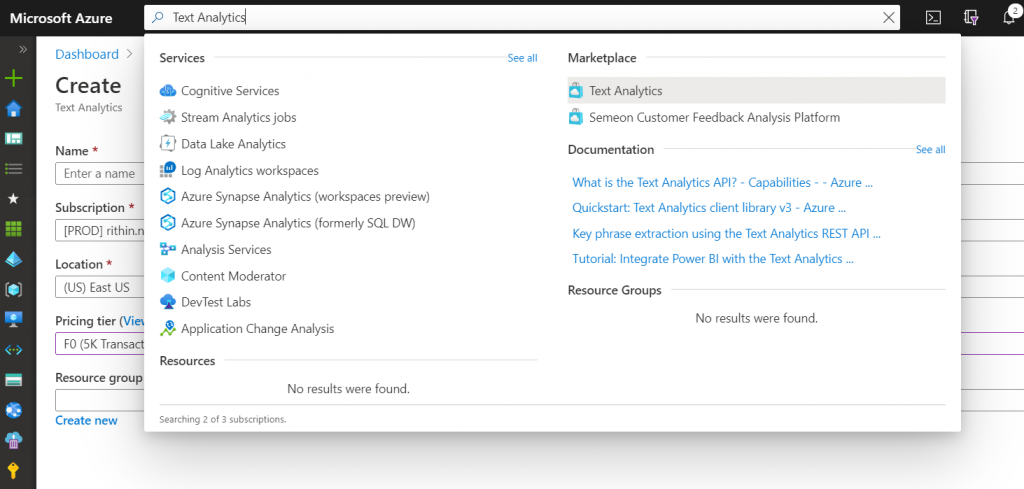
Task: Select Data Lake Analytics service
Action: point(233,144)
